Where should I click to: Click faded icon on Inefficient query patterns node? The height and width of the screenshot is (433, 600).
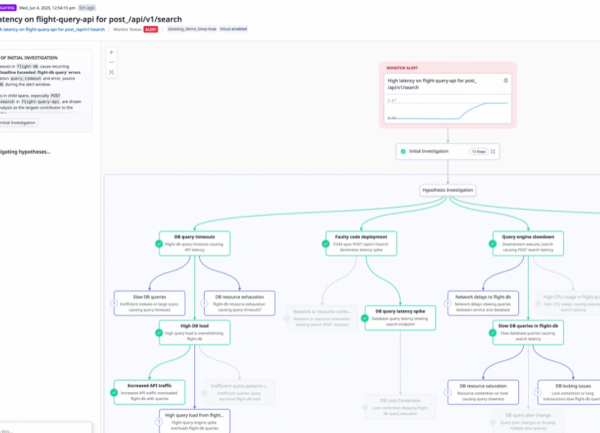pos(204,393)
